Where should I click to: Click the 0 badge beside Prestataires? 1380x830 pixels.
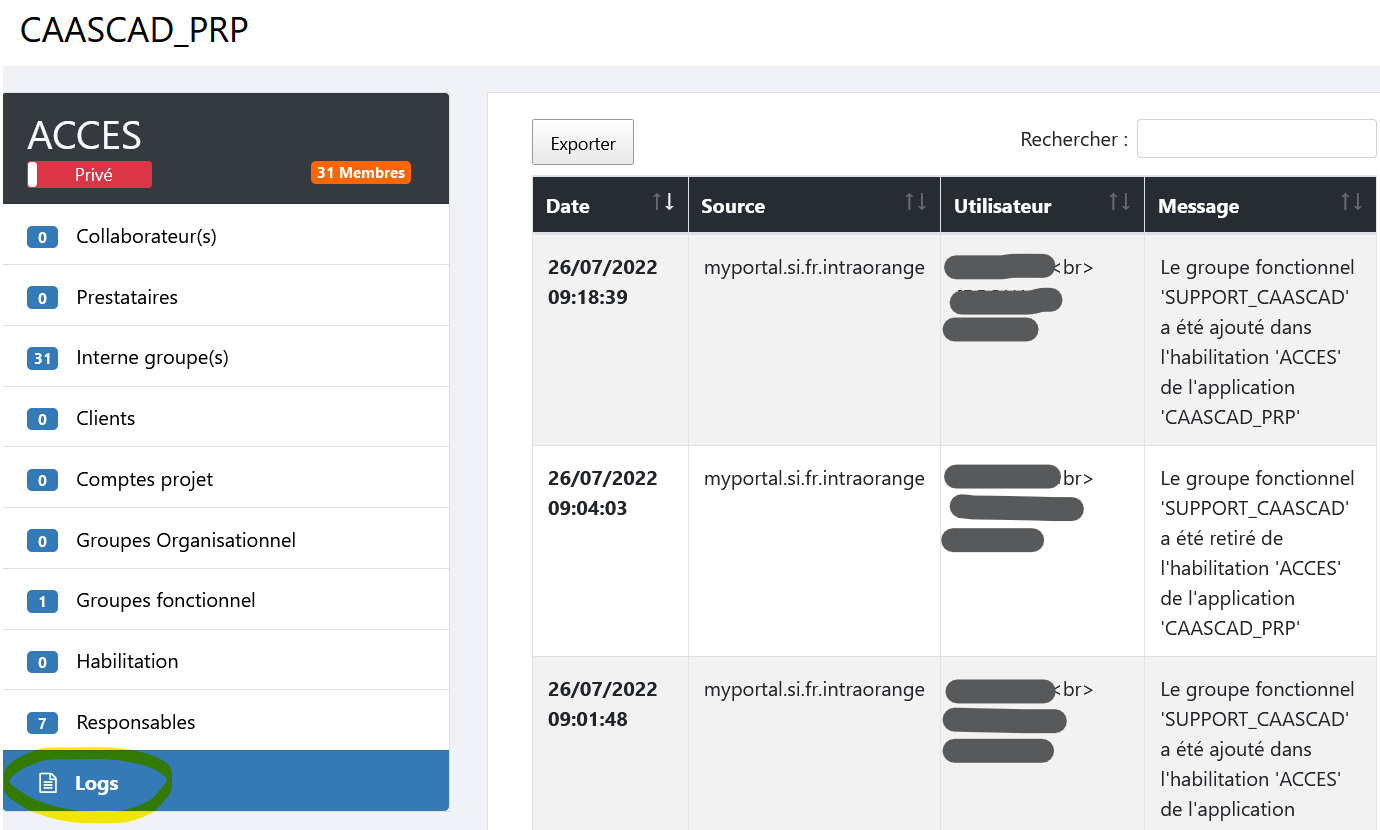tap(42, 298)
